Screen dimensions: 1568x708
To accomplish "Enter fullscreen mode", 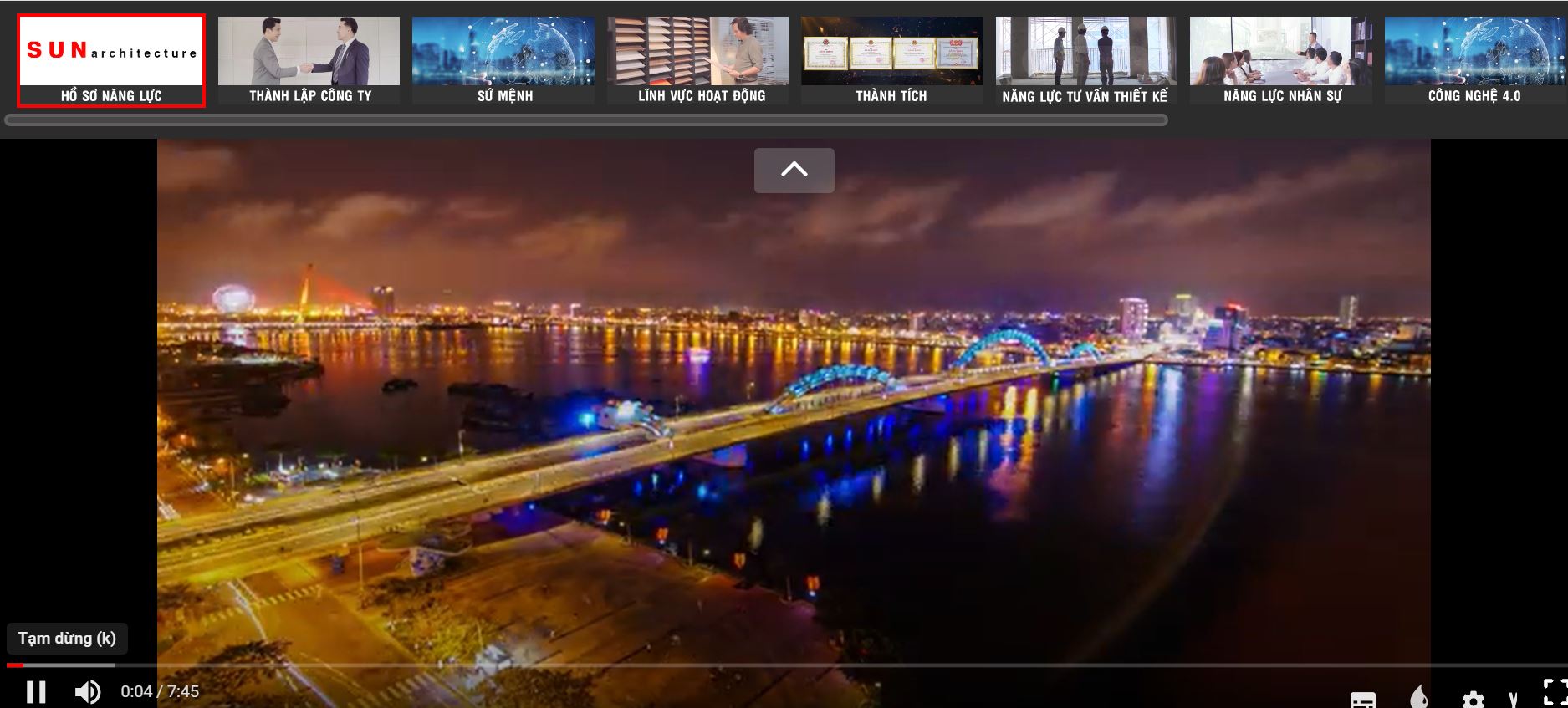I will click(1555, 693).
